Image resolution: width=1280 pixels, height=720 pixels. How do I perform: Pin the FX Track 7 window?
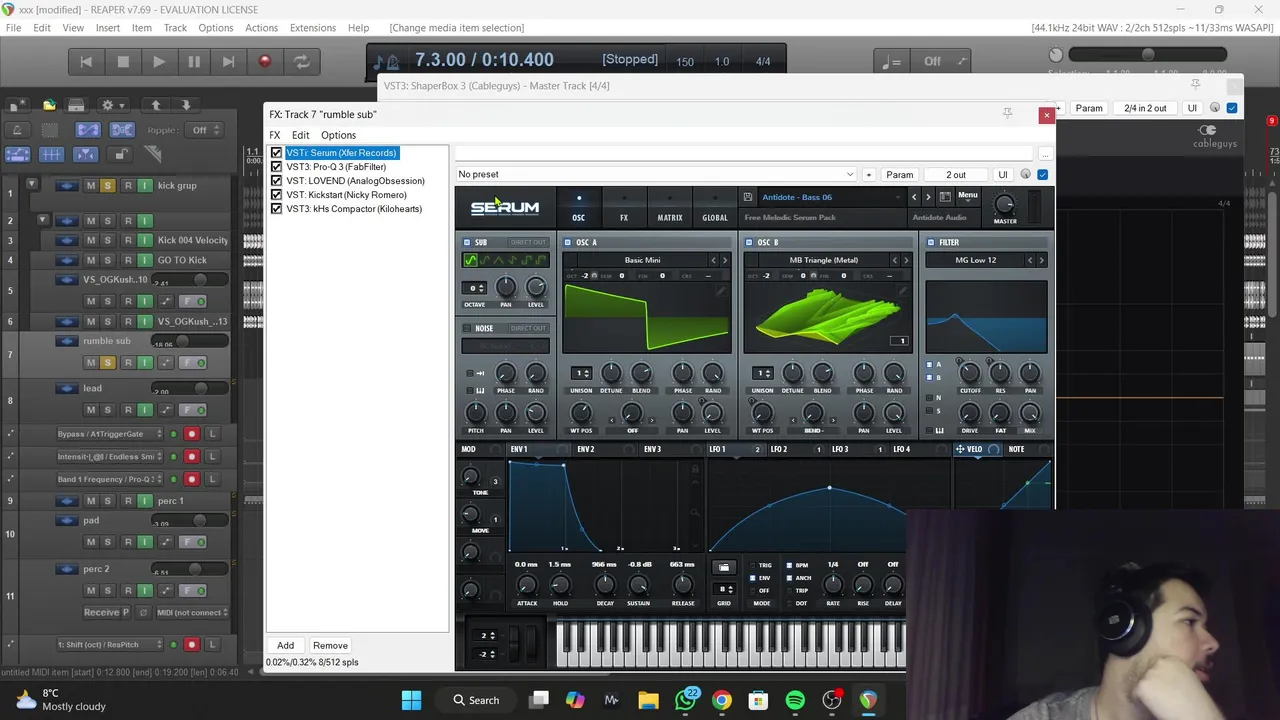click(1007, 113)
